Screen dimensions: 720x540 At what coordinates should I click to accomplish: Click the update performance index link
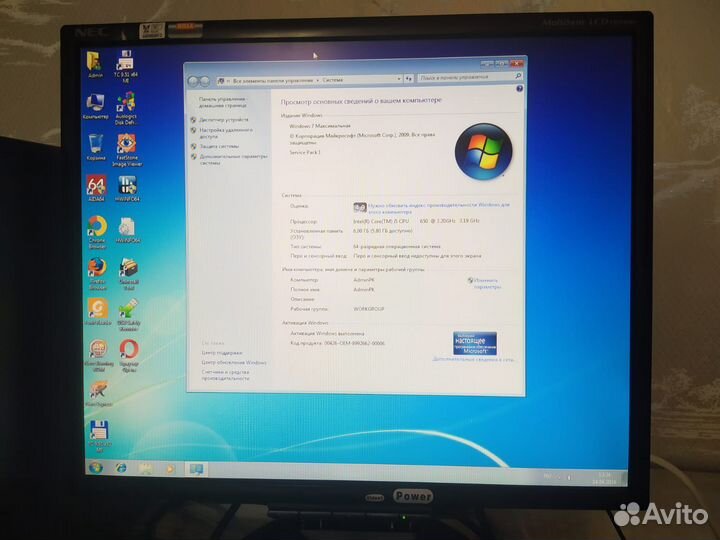pos(439,208)
